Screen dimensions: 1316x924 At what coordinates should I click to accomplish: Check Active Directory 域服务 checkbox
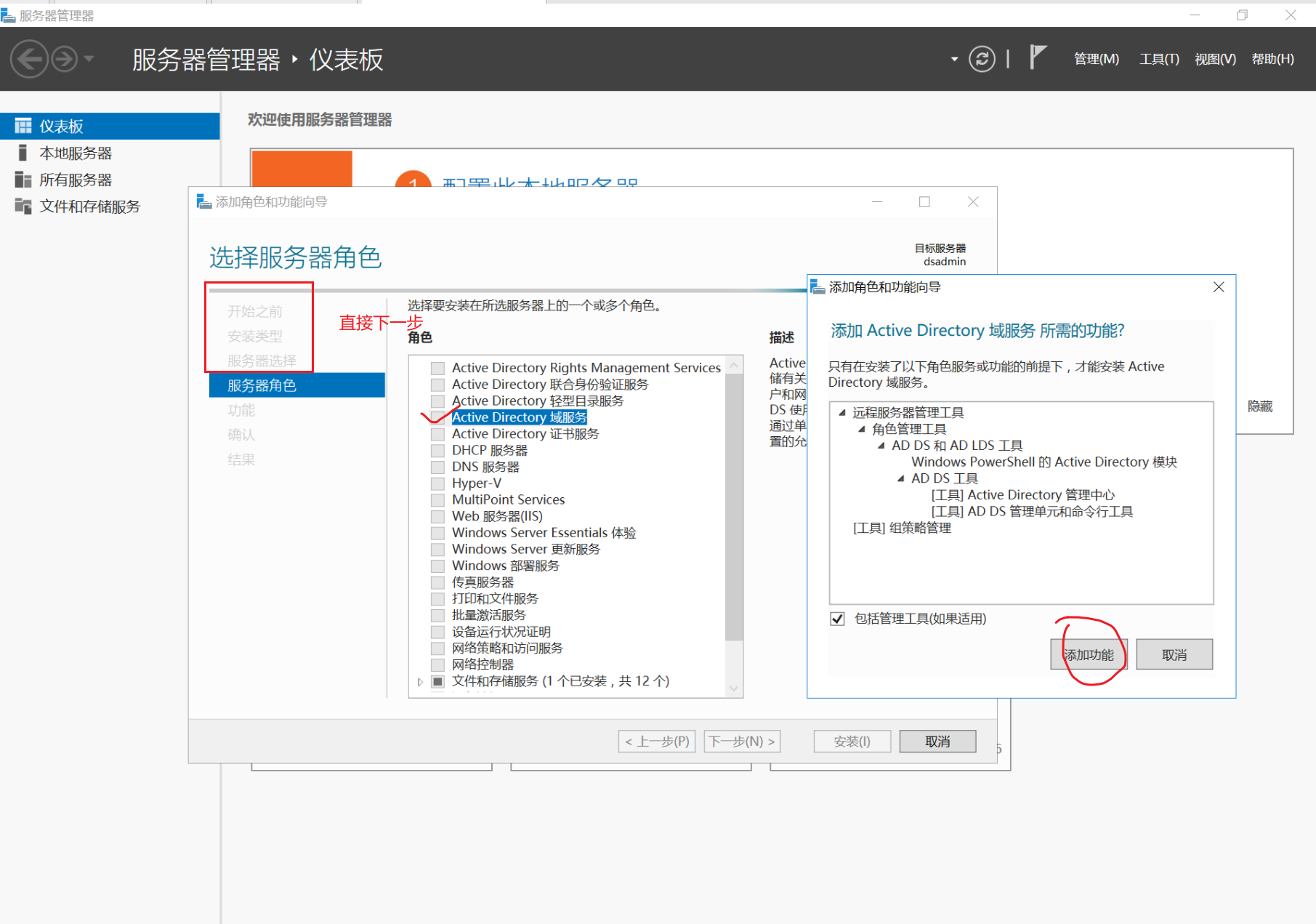click(437, 417)
